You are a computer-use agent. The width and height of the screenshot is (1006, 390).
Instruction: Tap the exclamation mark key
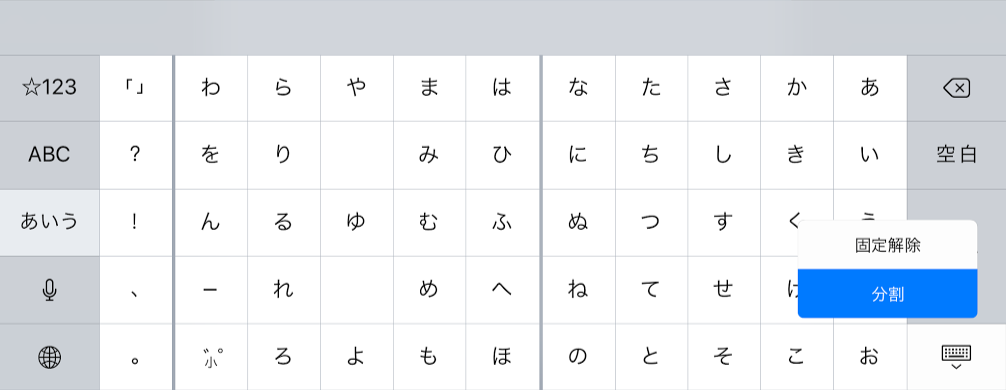[134, 222]
